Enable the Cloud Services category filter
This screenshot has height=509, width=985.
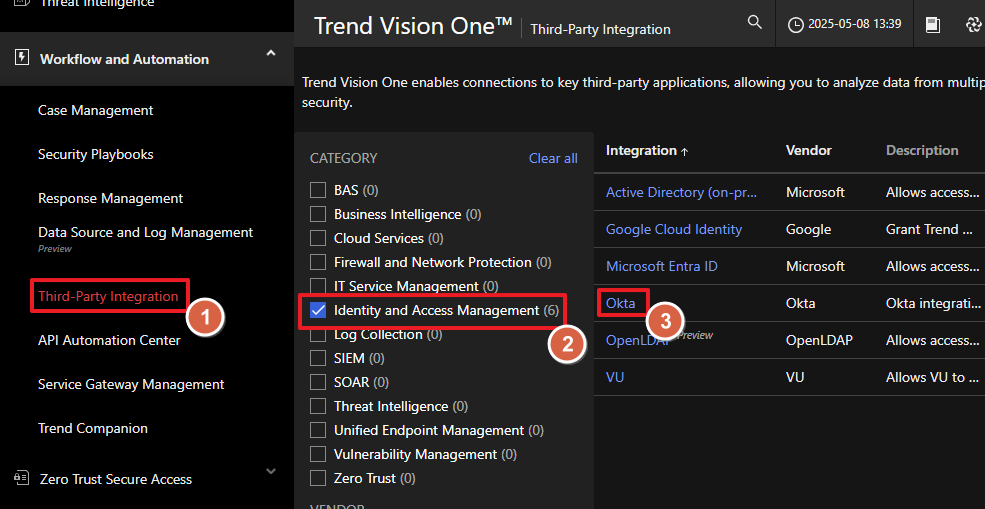coord(318,238)
